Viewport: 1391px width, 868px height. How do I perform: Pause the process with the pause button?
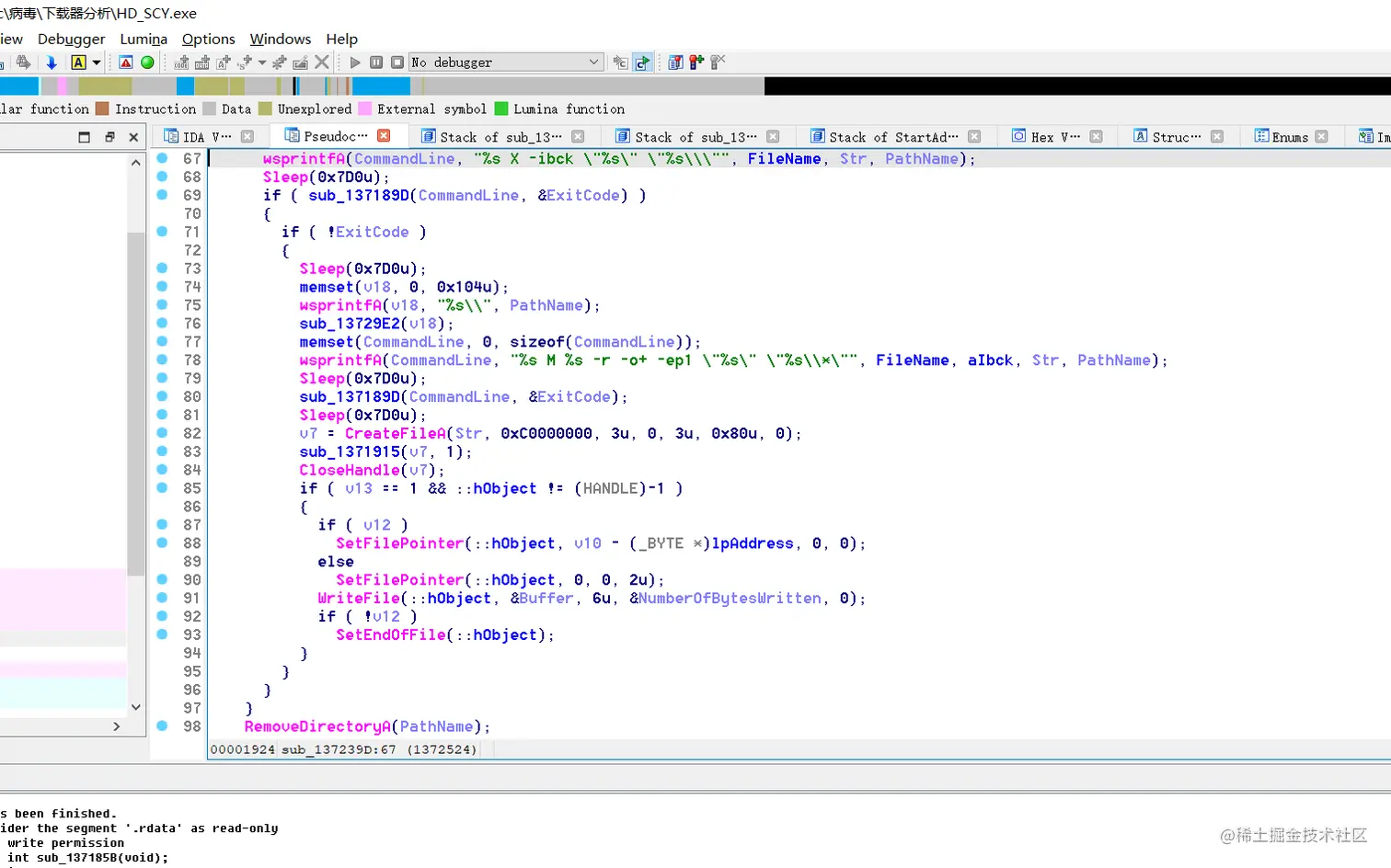coord(376,63)
